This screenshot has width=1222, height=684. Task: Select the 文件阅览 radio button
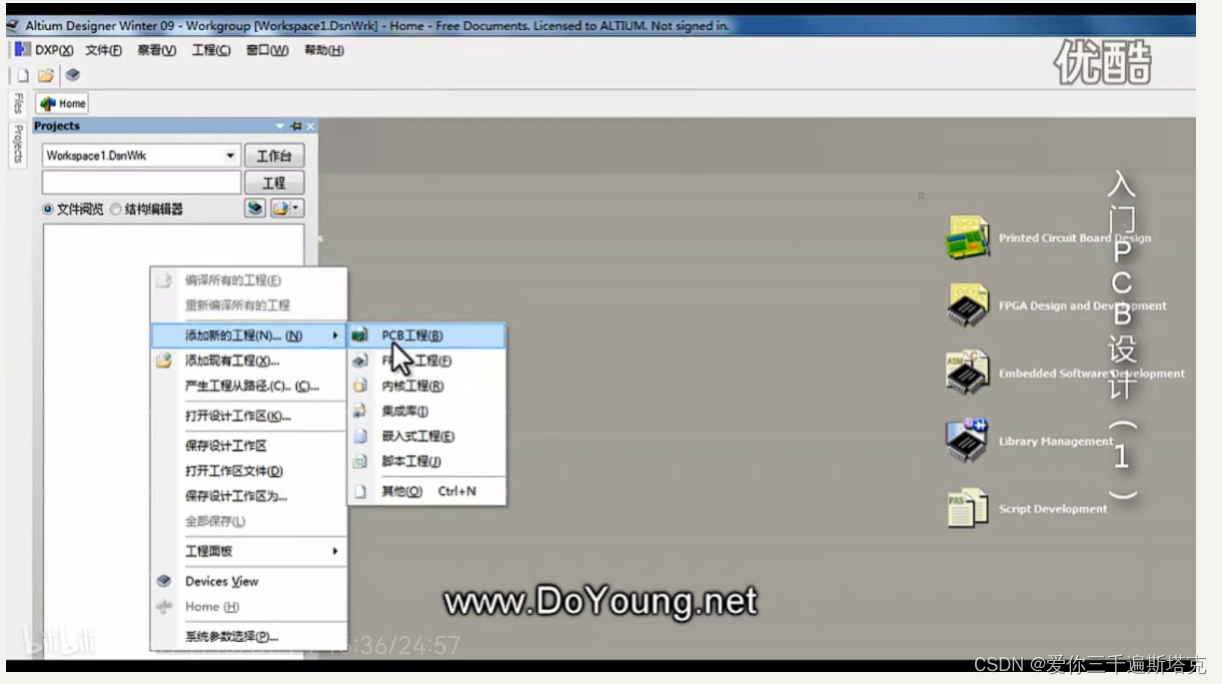pos(48,209)
